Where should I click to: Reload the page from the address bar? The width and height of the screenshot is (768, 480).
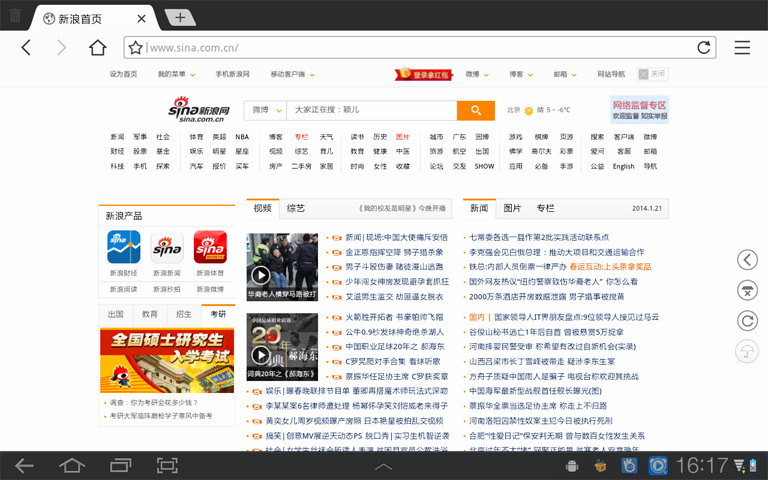pyautogui.click(x=704, y=48)
